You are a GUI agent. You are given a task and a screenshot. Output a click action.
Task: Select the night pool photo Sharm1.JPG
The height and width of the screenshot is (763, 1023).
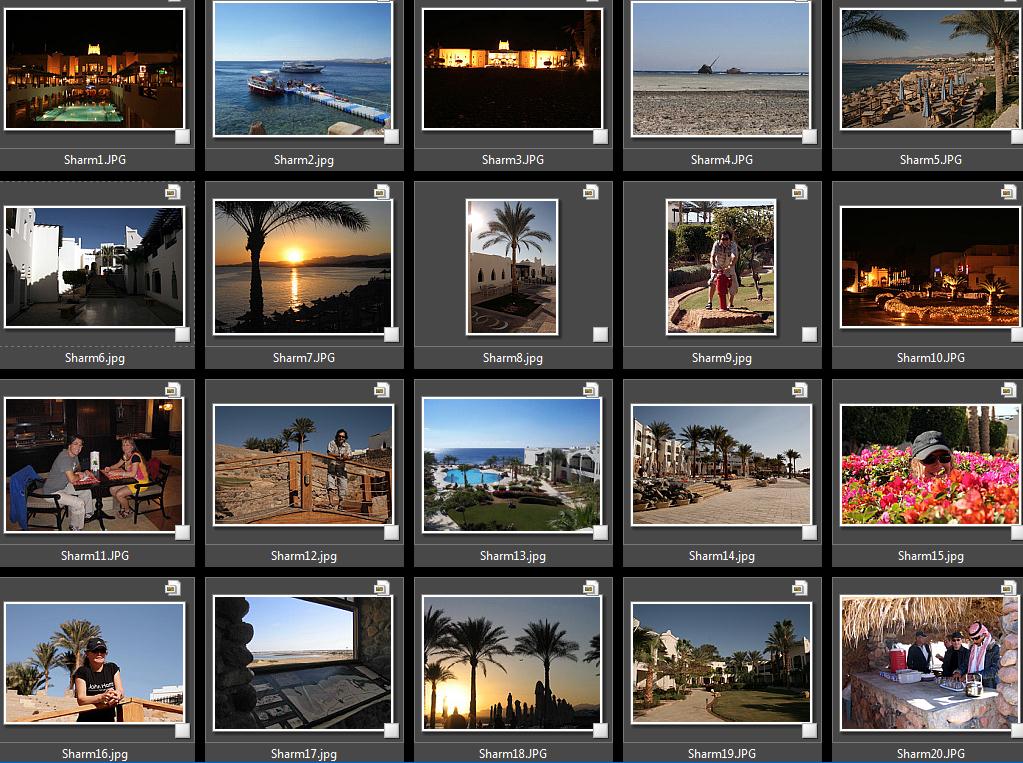click(95, 69)
